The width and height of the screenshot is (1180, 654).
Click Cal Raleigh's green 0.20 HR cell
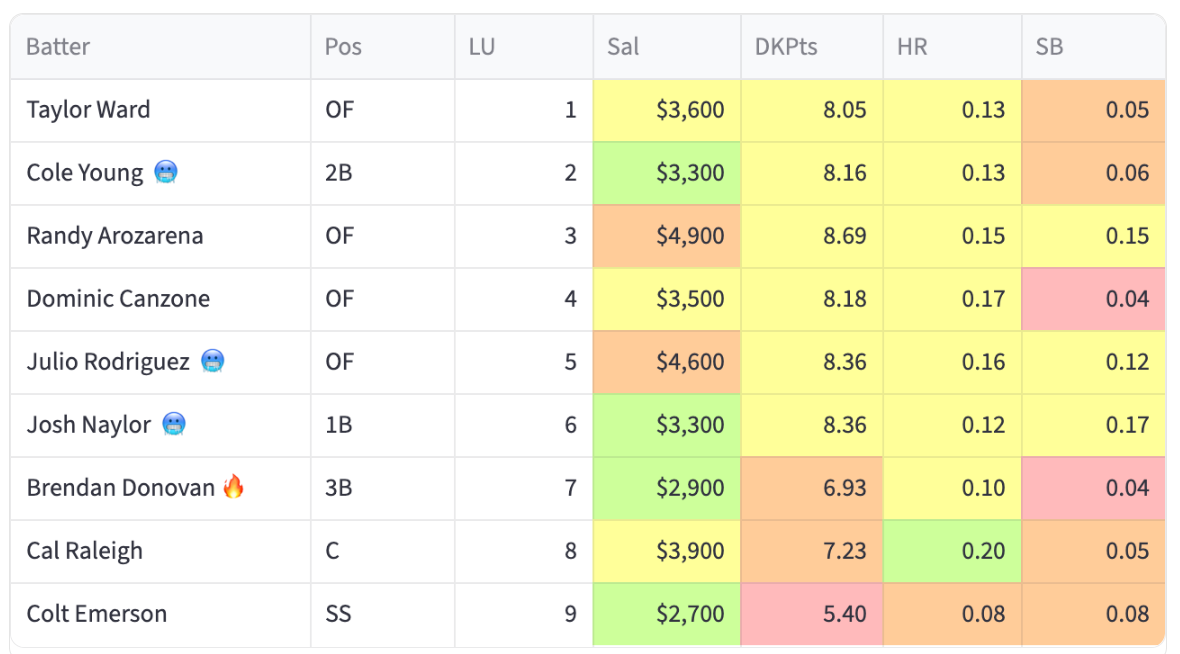click(x=952, y=551)
